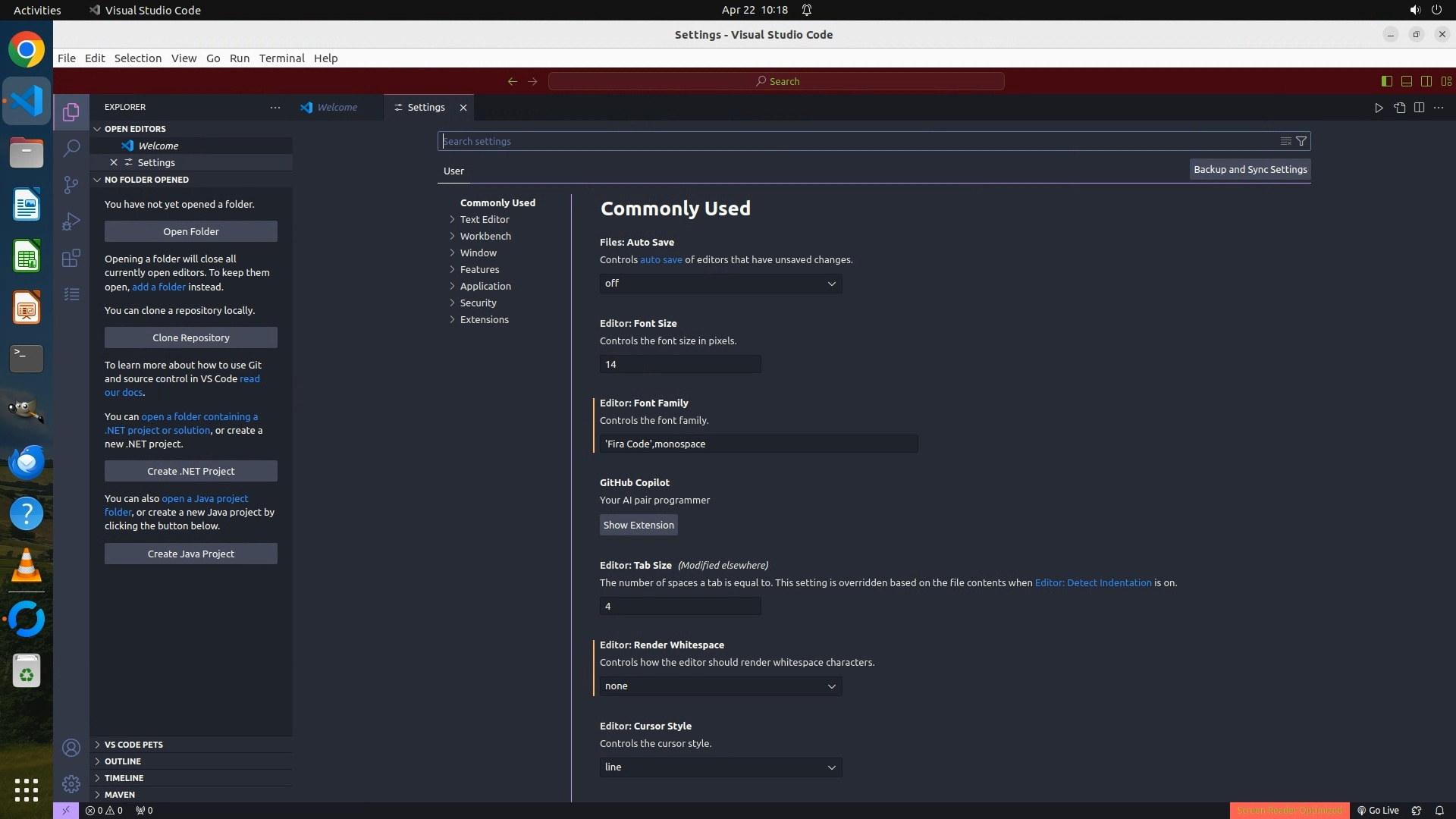Open Settings (JSON) file icon
The image size is (1456, 819).
point(1399,108)
